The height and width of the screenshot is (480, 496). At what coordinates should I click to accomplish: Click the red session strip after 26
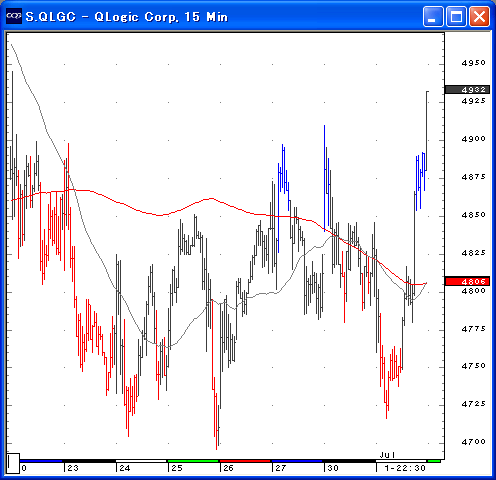pyautogui.click(x=245, y=461)
